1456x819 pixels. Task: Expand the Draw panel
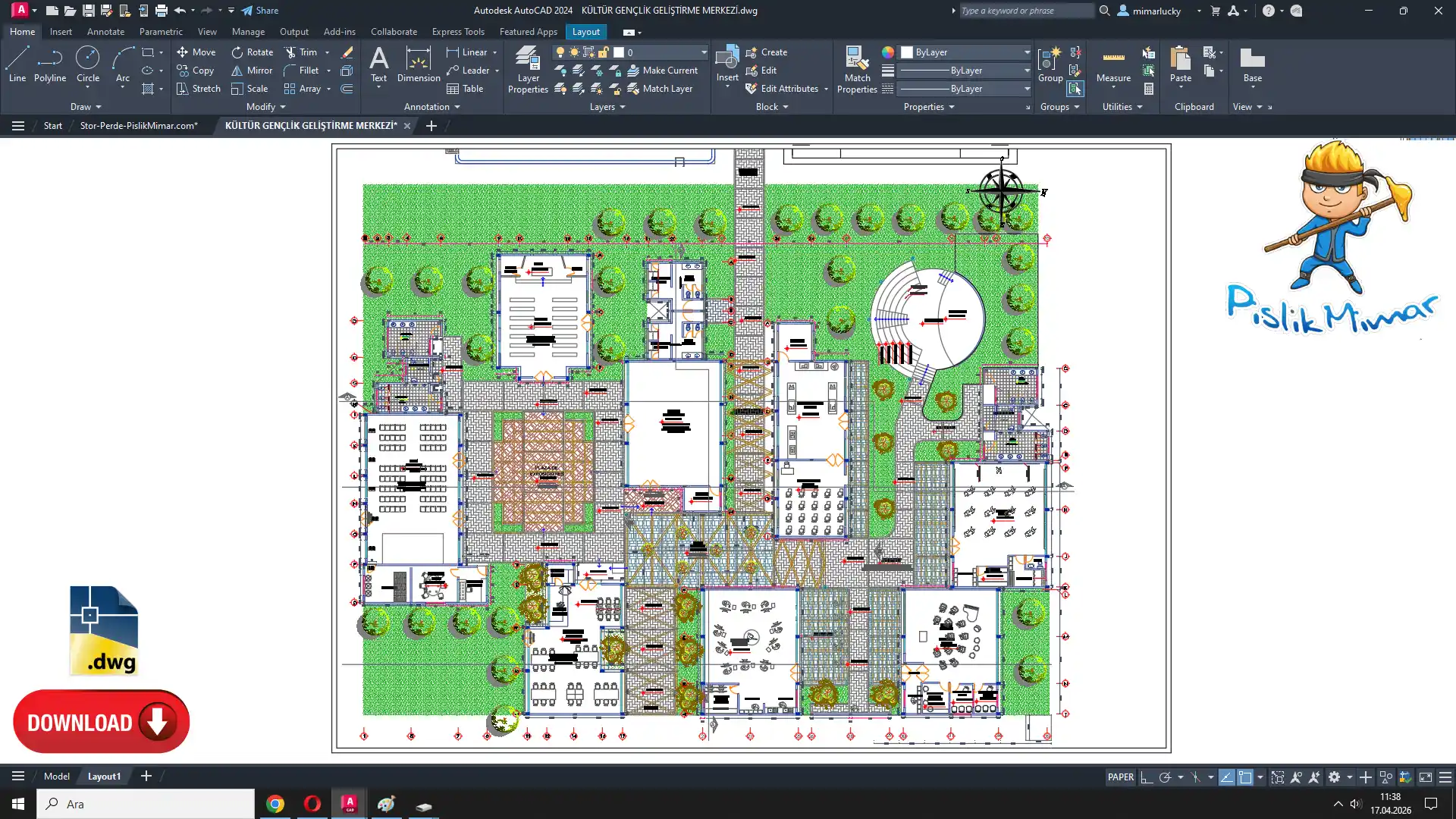tap(86, 107)
